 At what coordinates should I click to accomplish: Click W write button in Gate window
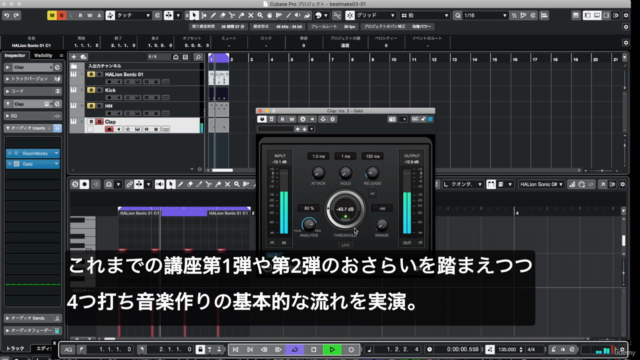tap(292, 119)
